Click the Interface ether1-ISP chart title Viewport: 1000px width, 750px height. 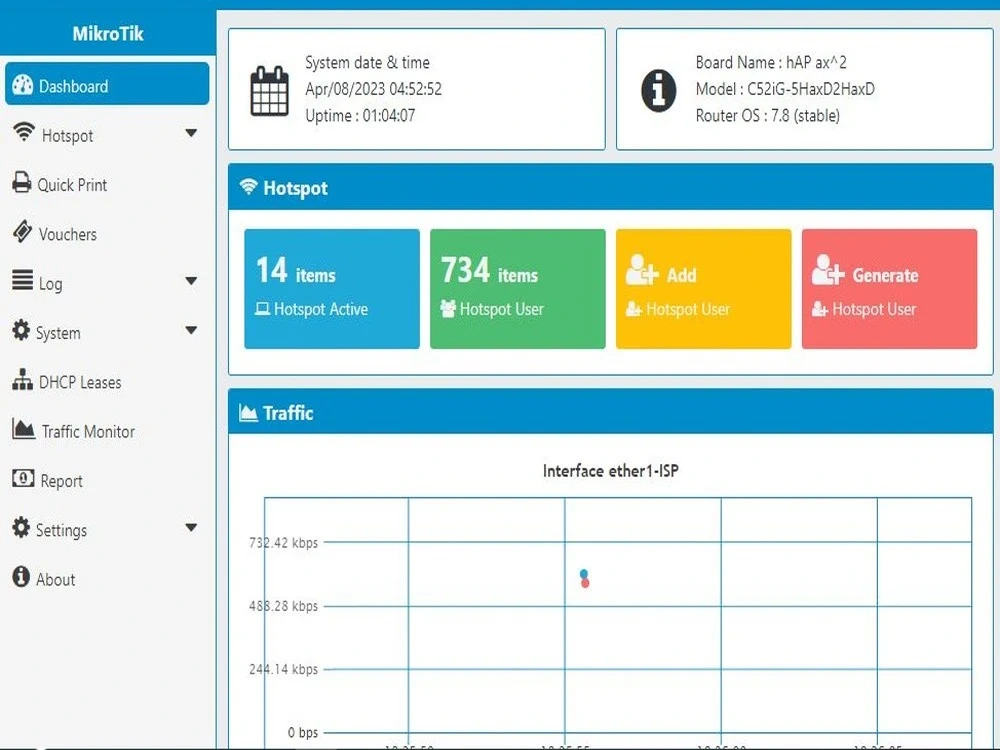(610, 471)
